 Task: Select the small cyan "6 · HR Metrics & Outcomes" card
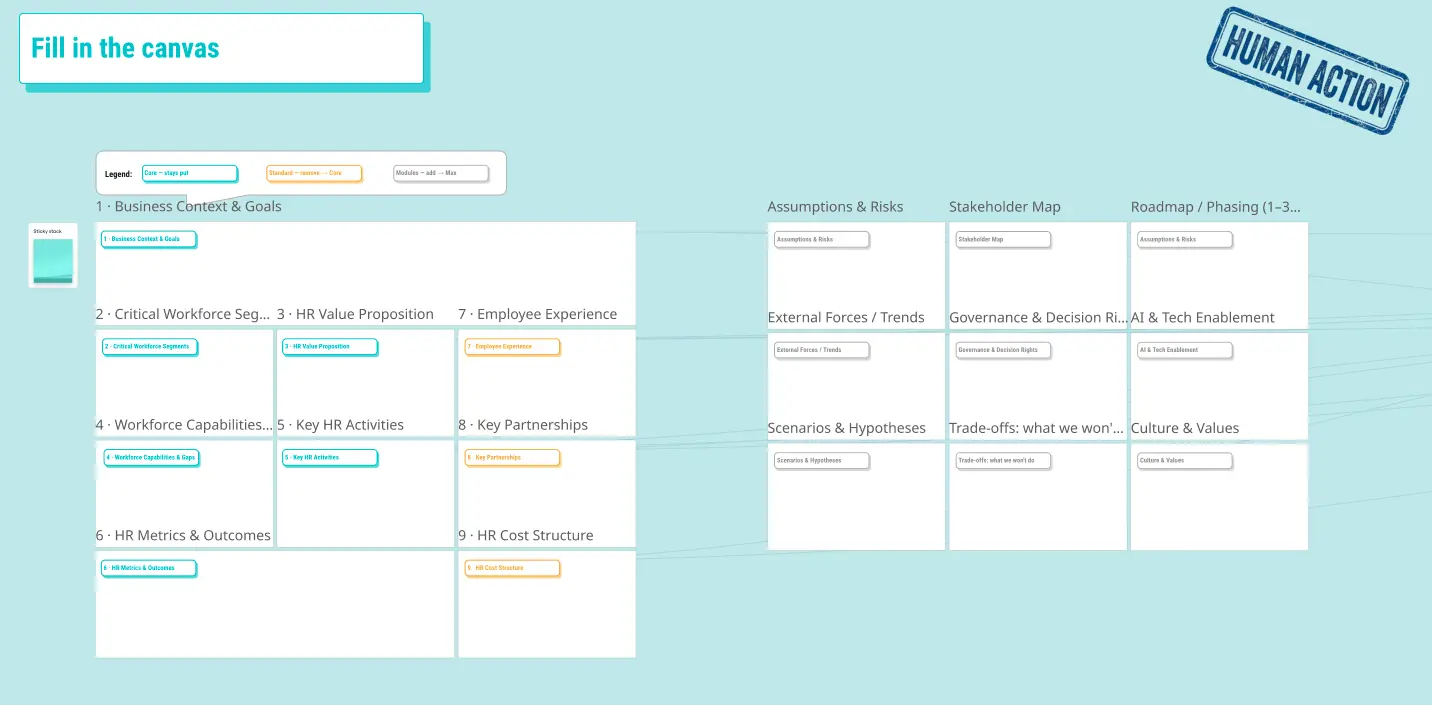point(148,568)
